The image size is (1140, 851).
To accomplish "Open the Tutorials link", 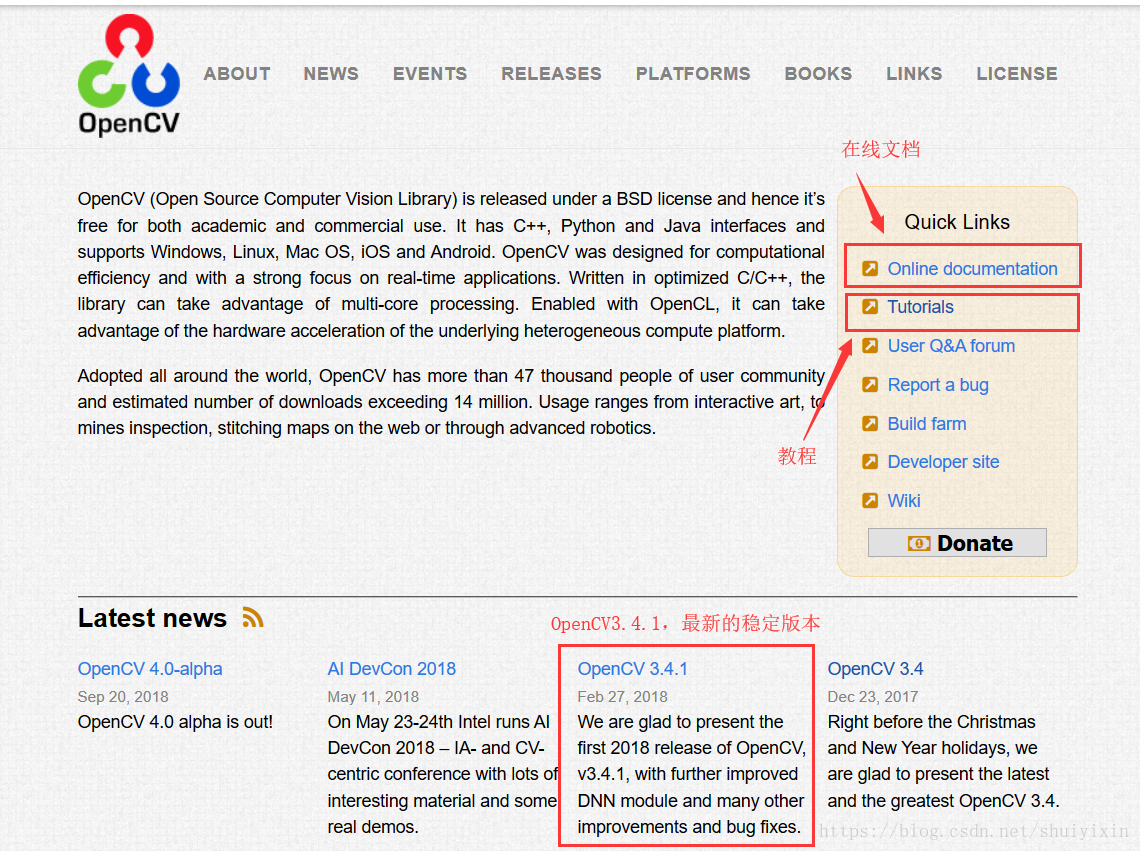I will pos(920,306).
